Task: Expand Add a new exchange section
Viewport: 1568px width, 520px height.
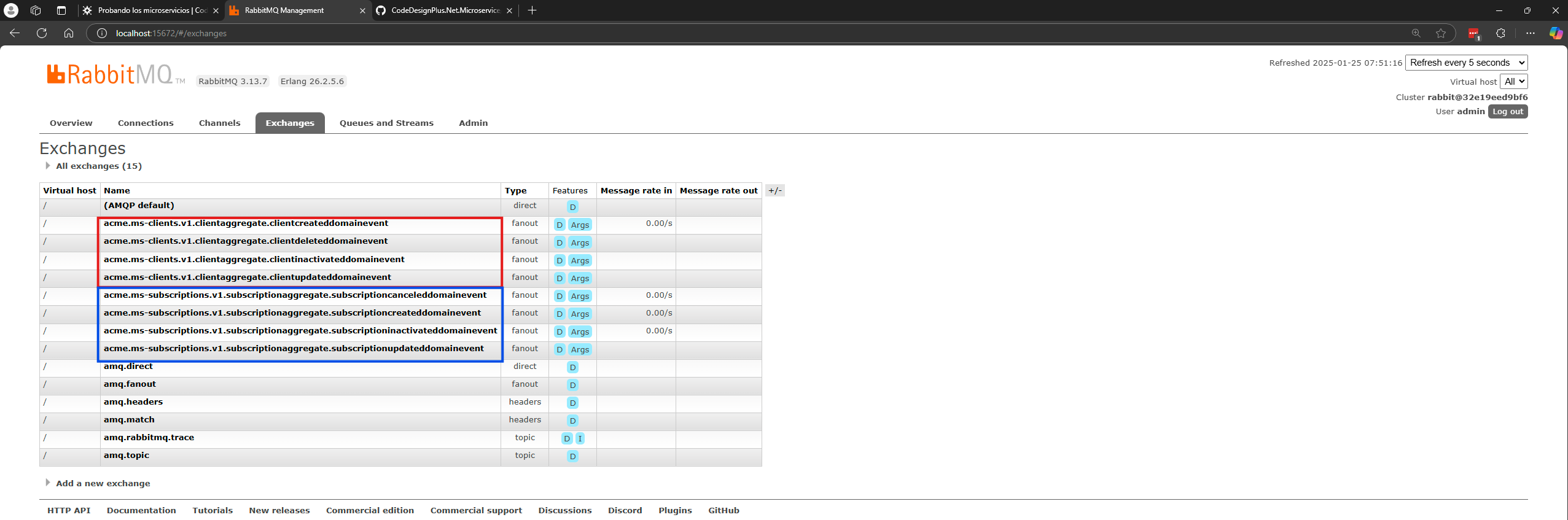Action: pyautogui.click(x=103, y=483)
